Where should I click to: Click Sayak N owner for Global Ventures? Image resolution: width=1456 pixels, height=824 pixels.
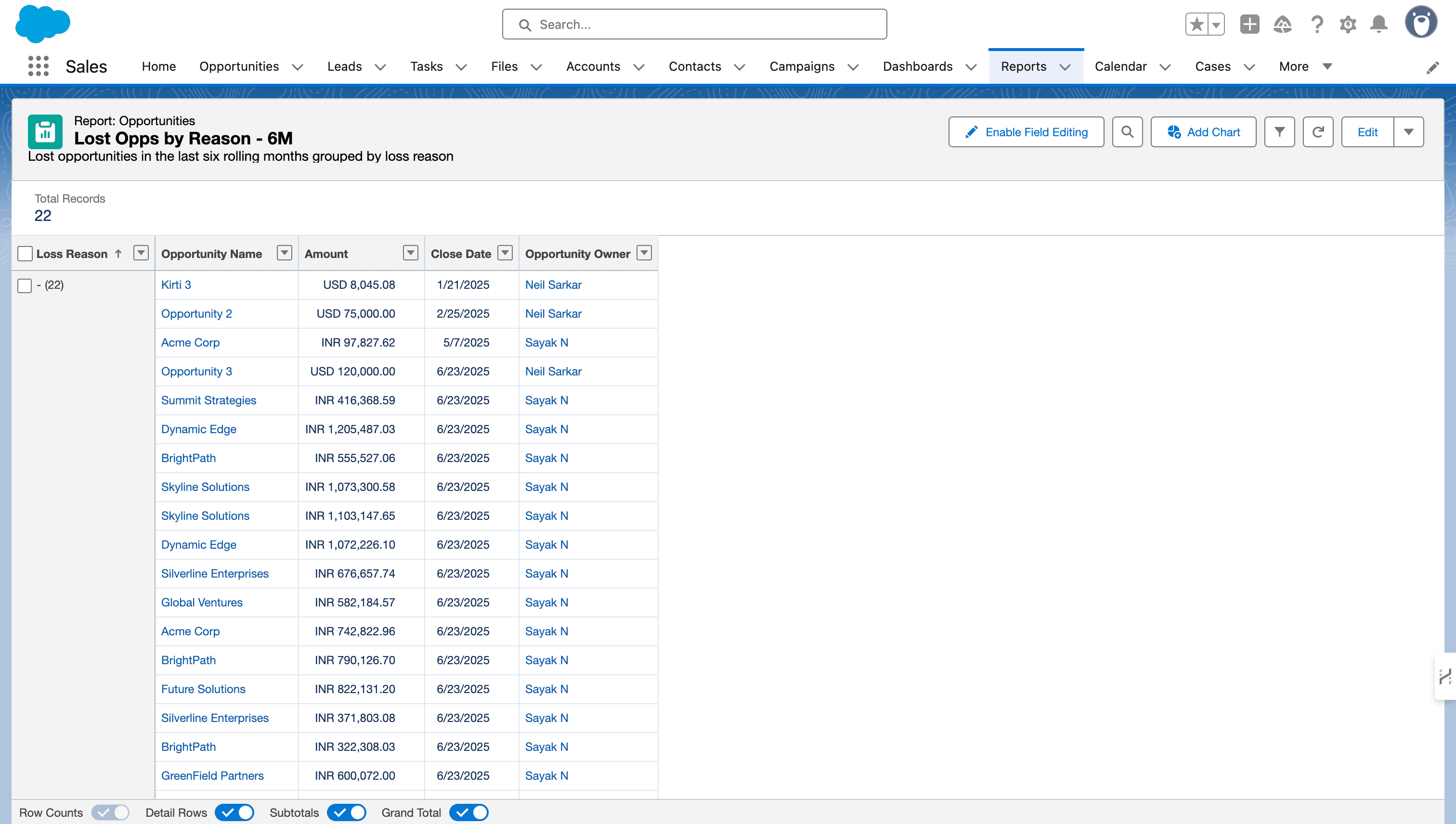click(546, 602)
